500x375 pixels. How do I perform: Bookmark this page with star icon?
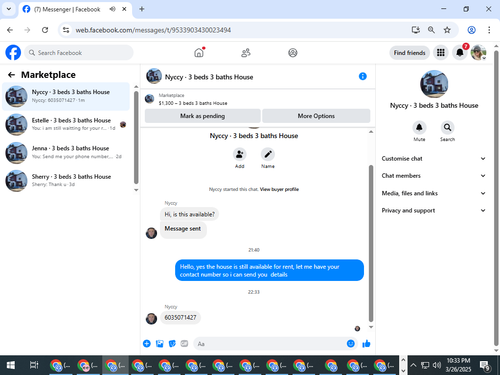pos(447,30)
